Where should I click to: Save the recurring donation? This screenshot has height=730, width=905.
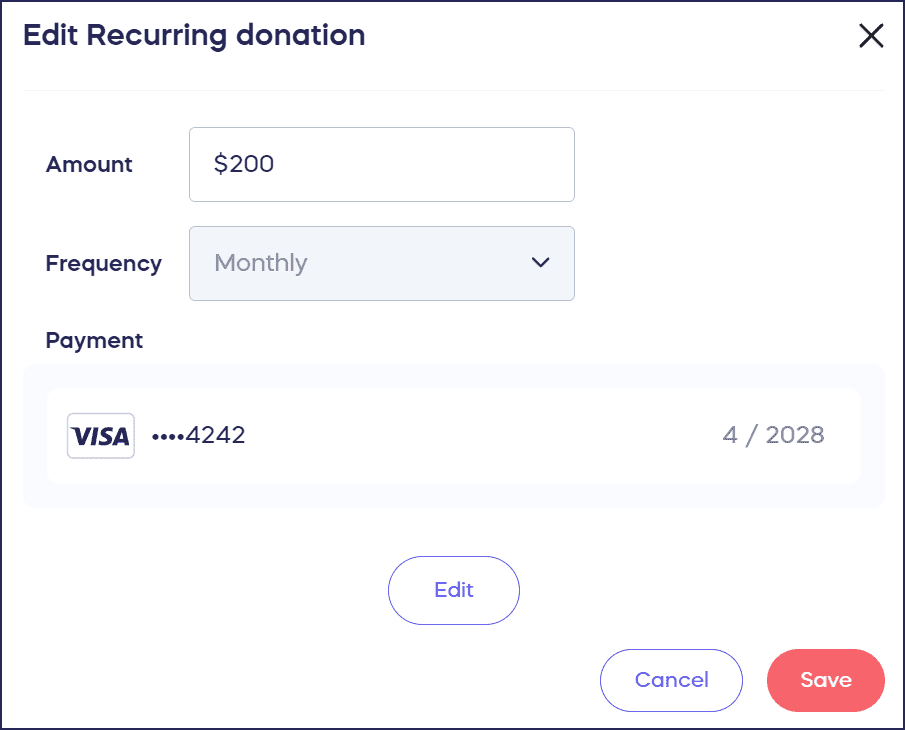(x=825, y=680)
